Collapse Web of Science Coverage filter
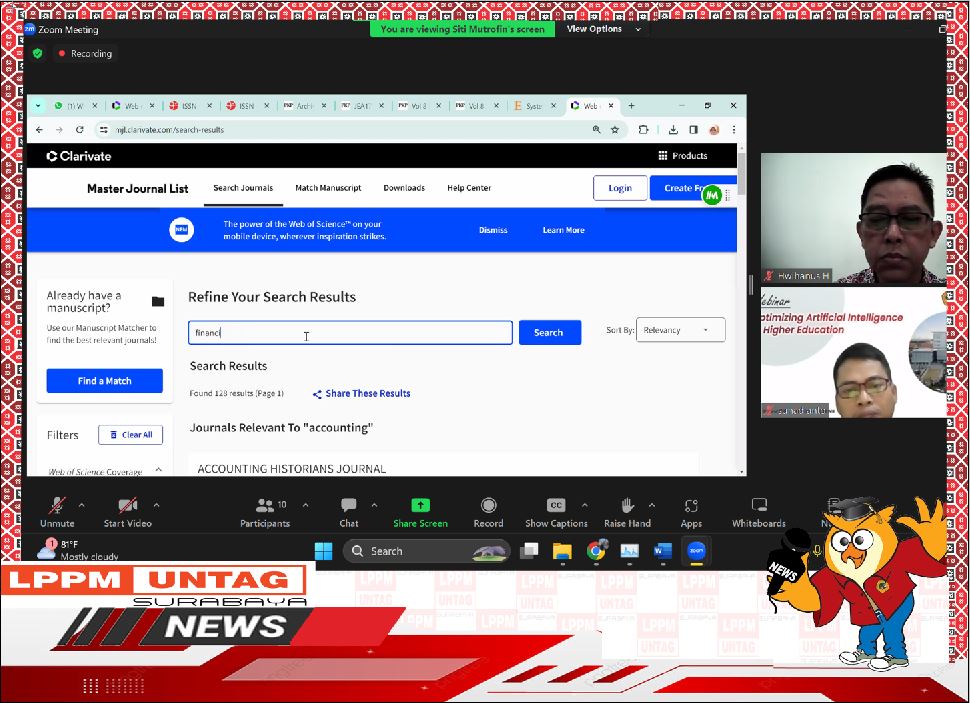 tap(159, 470)
